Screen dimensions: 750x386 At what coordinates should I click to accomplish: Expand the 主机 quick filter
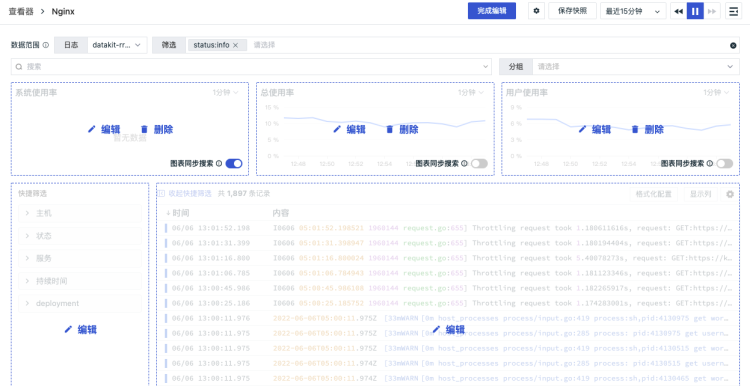[x=80, y=213]
